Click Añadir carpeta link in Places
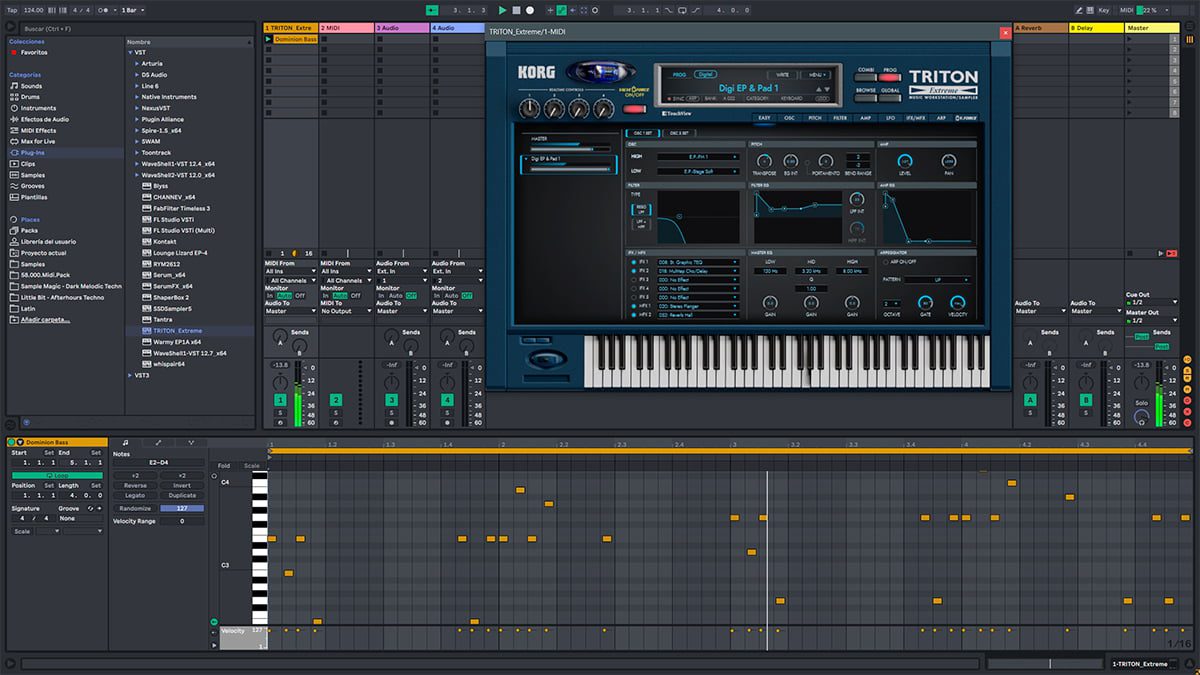 click(43, 319)
